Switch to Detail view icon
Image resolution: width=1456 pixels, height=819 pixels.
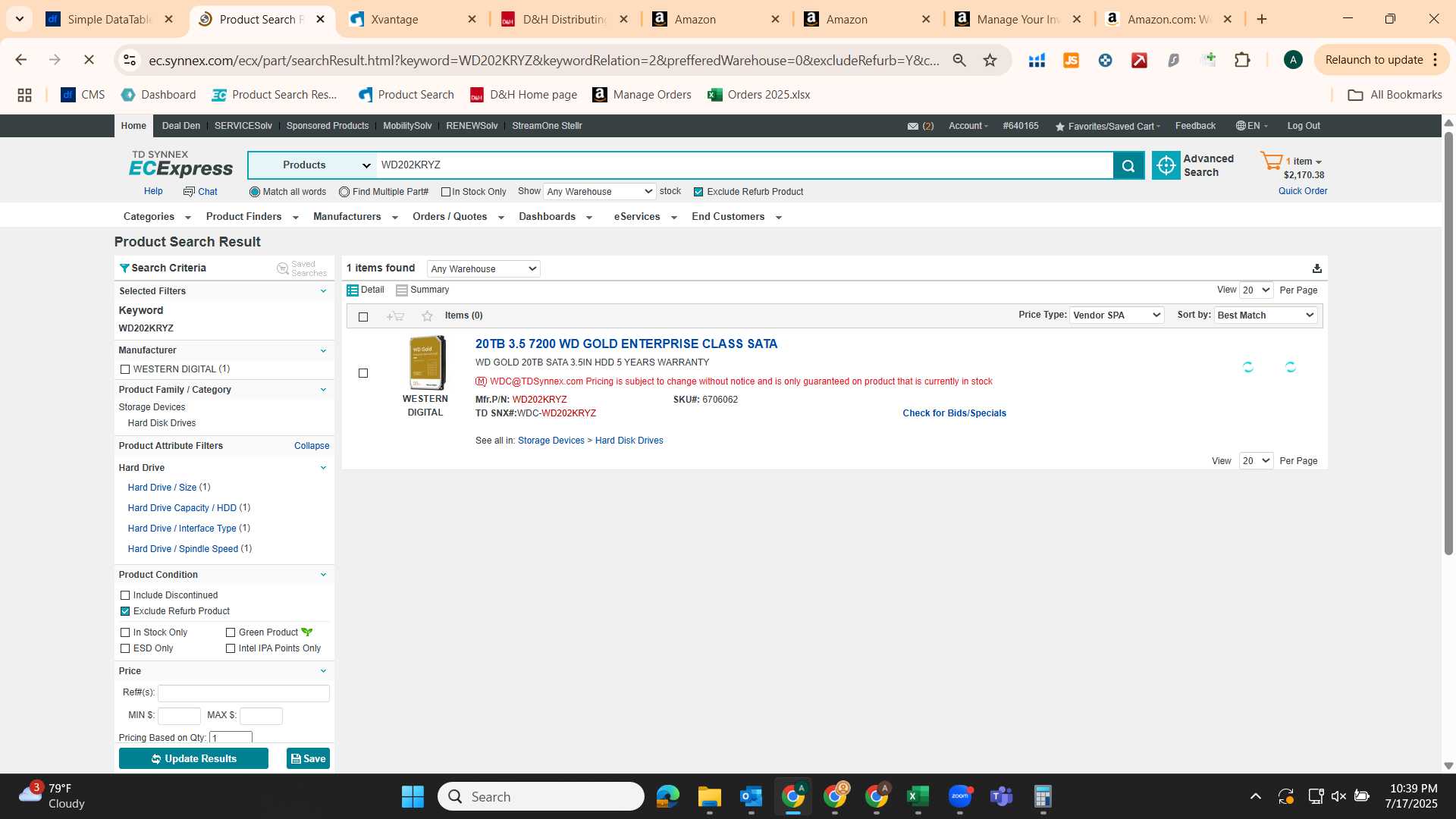(x=353, y=290)
